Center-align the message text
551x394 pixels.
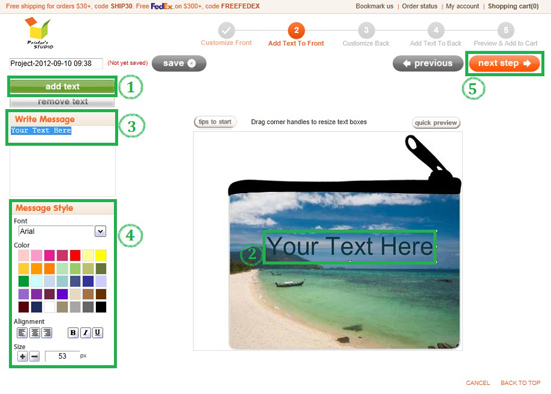(x=34, y=332)
